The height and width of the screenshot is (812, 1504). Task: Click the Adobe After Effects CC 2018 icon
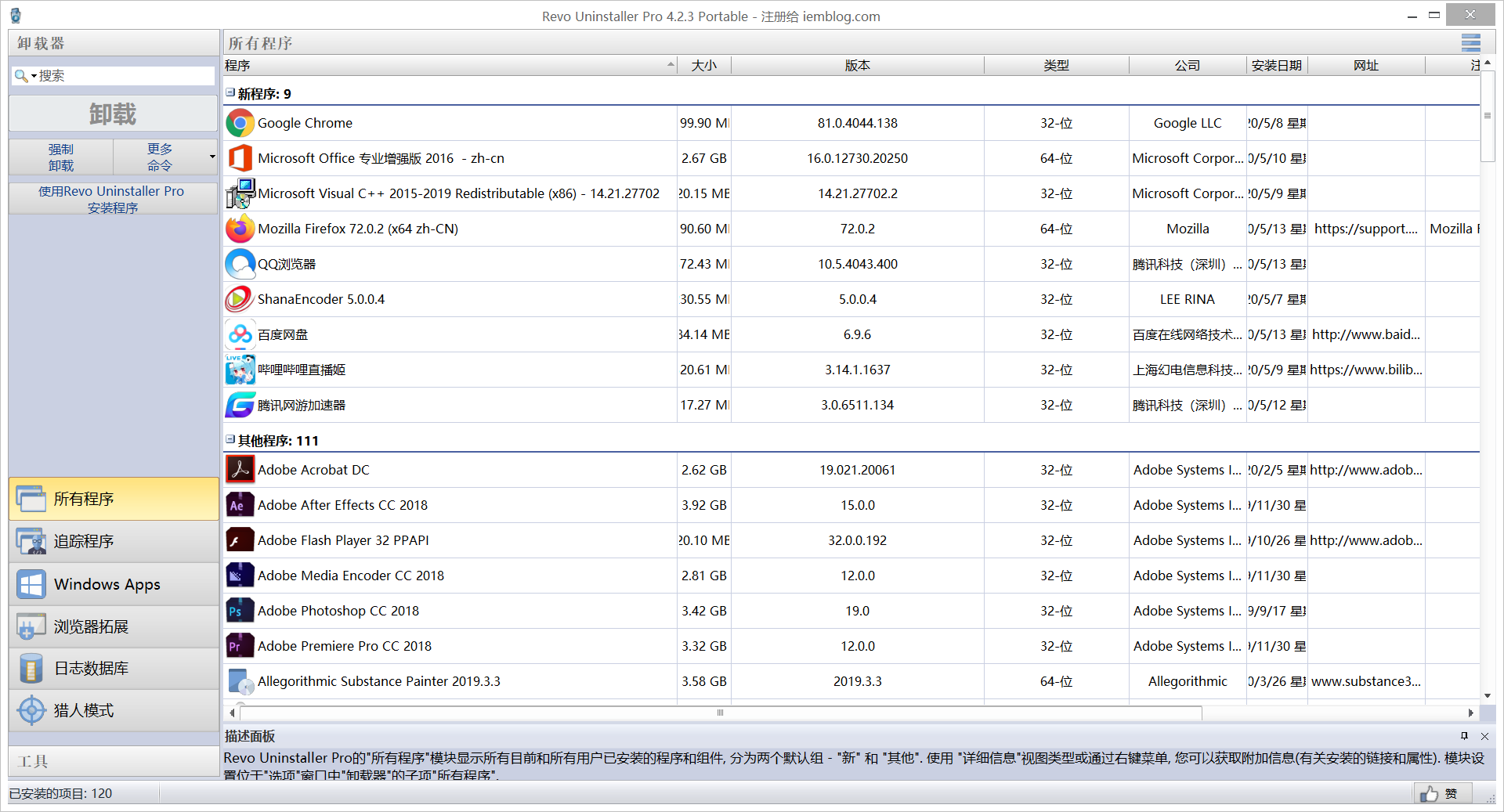[240, 505]
